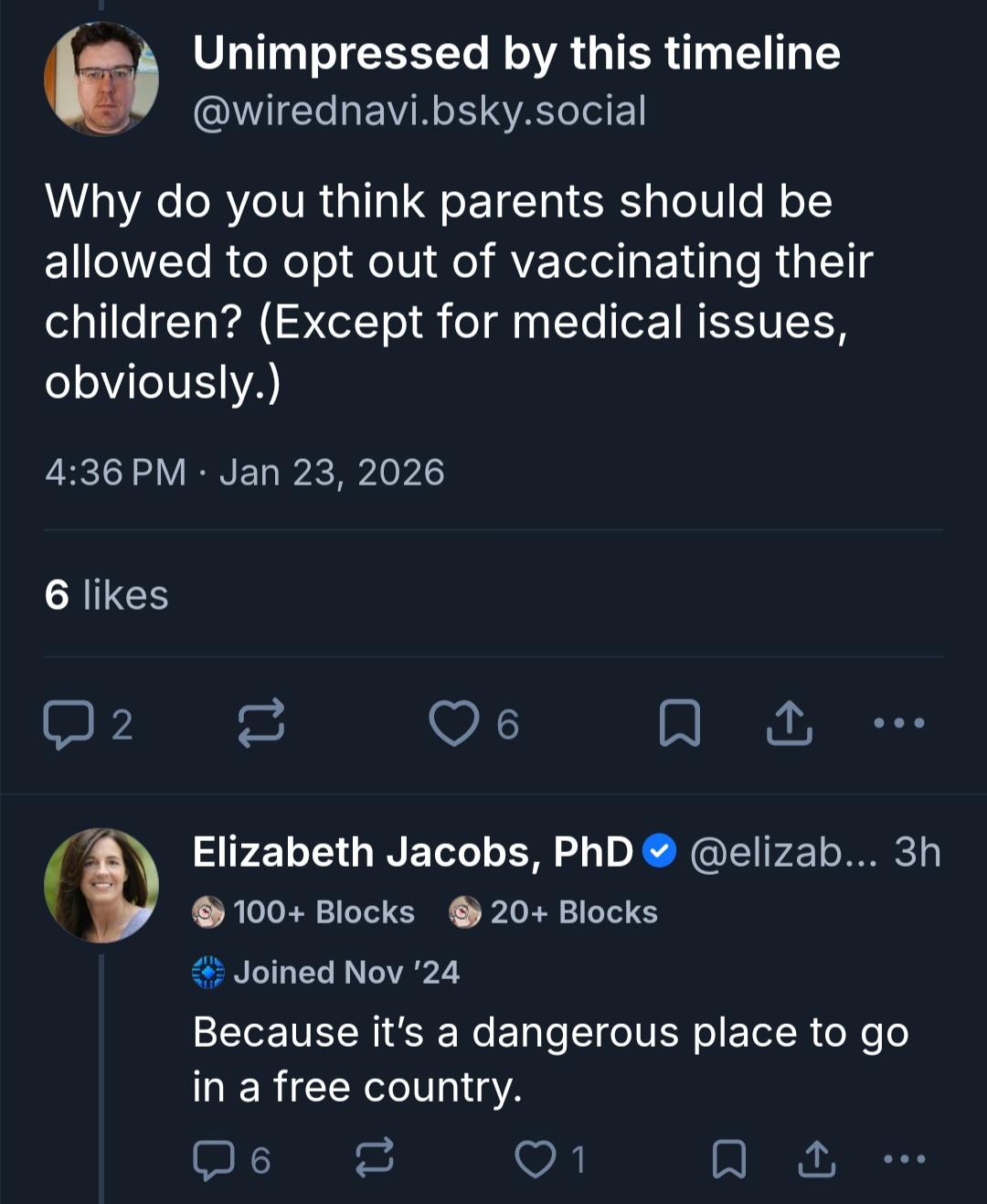Open more options menu on main post
The width and height of the screenshot is (987, 1204).
pos(899,724)
